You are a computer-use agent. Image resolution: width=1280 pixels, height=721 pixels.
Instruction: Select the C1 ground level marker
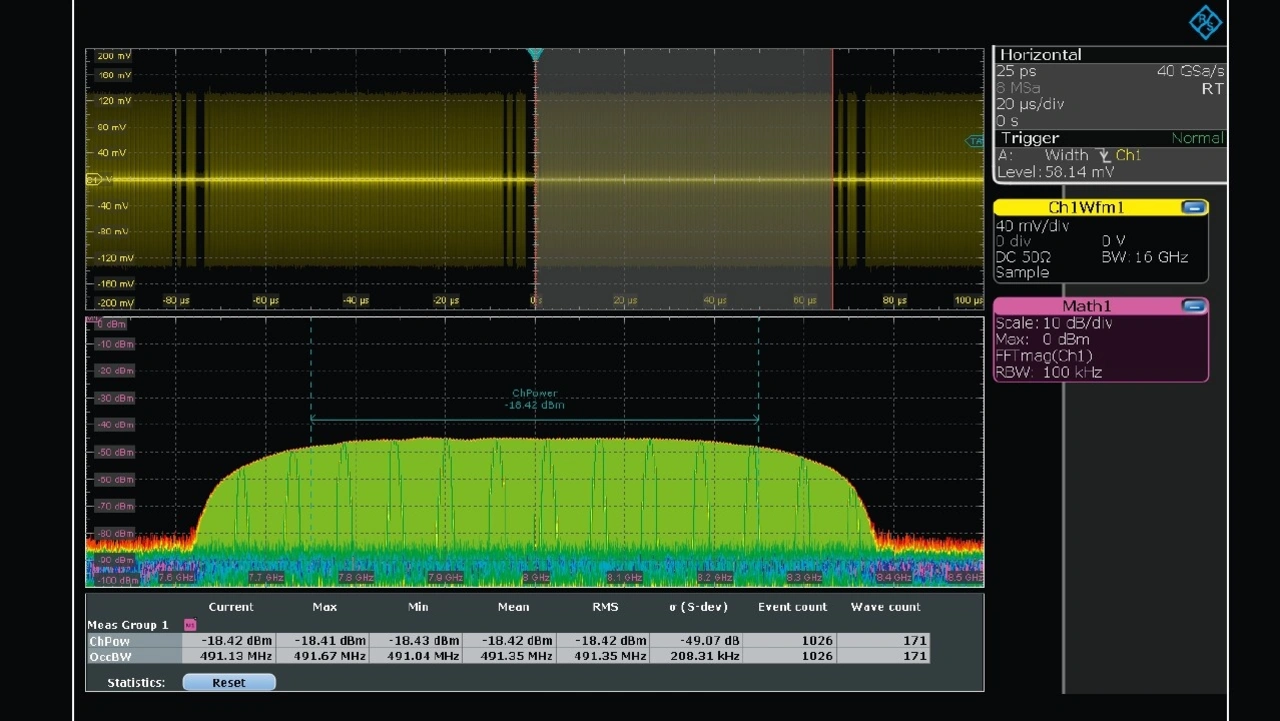coord(93,180)
